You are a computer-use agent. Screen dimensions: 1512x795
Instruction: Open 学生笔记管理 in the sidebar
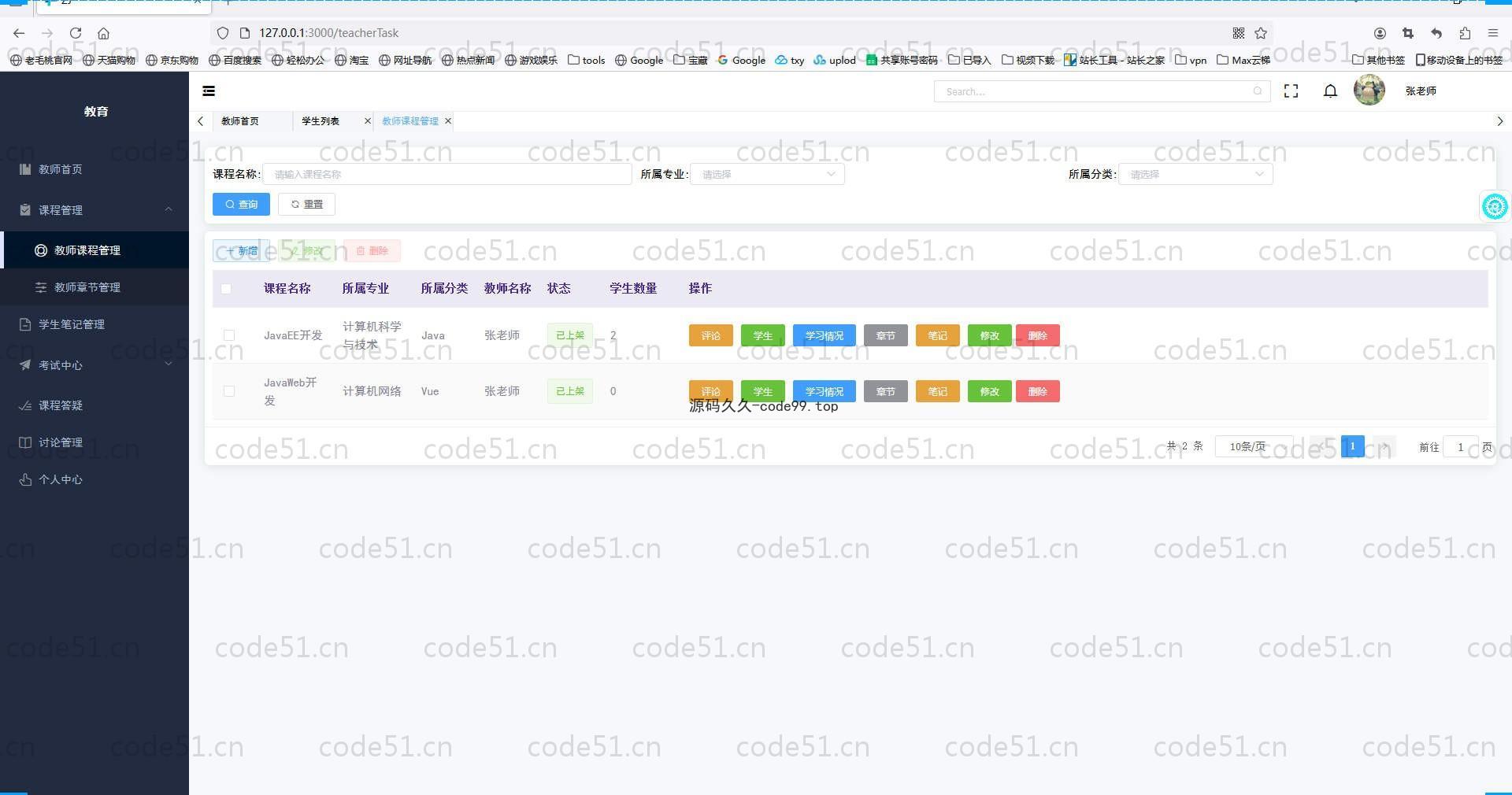[x=94, y=324]
